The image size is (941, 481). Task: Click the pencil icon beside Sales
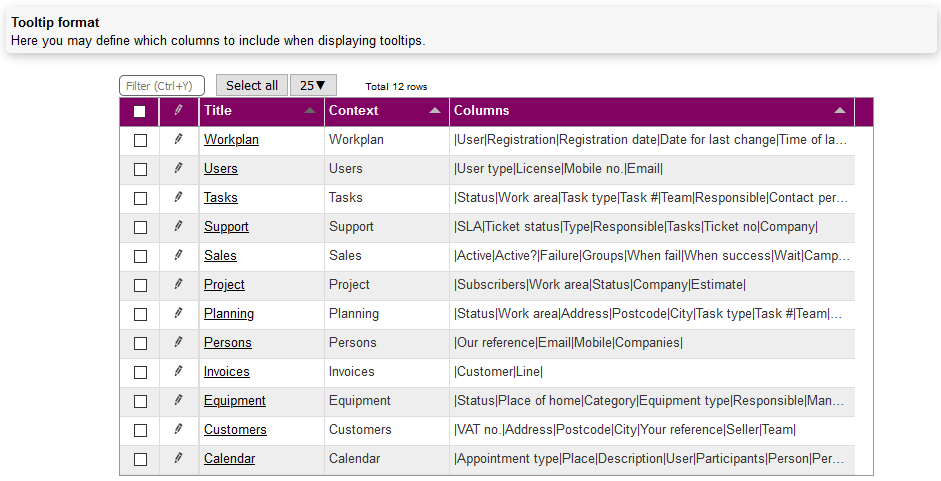(x=178, y=256)
